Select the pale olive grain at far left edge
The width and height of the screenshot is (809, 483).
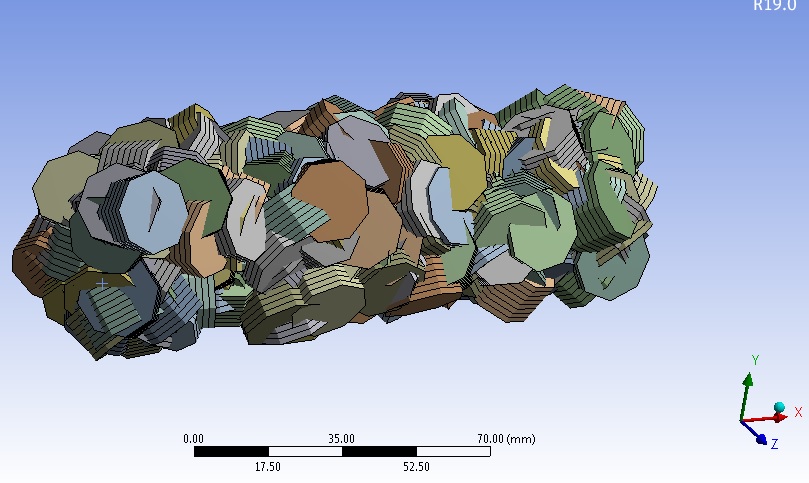click(61, 183)
